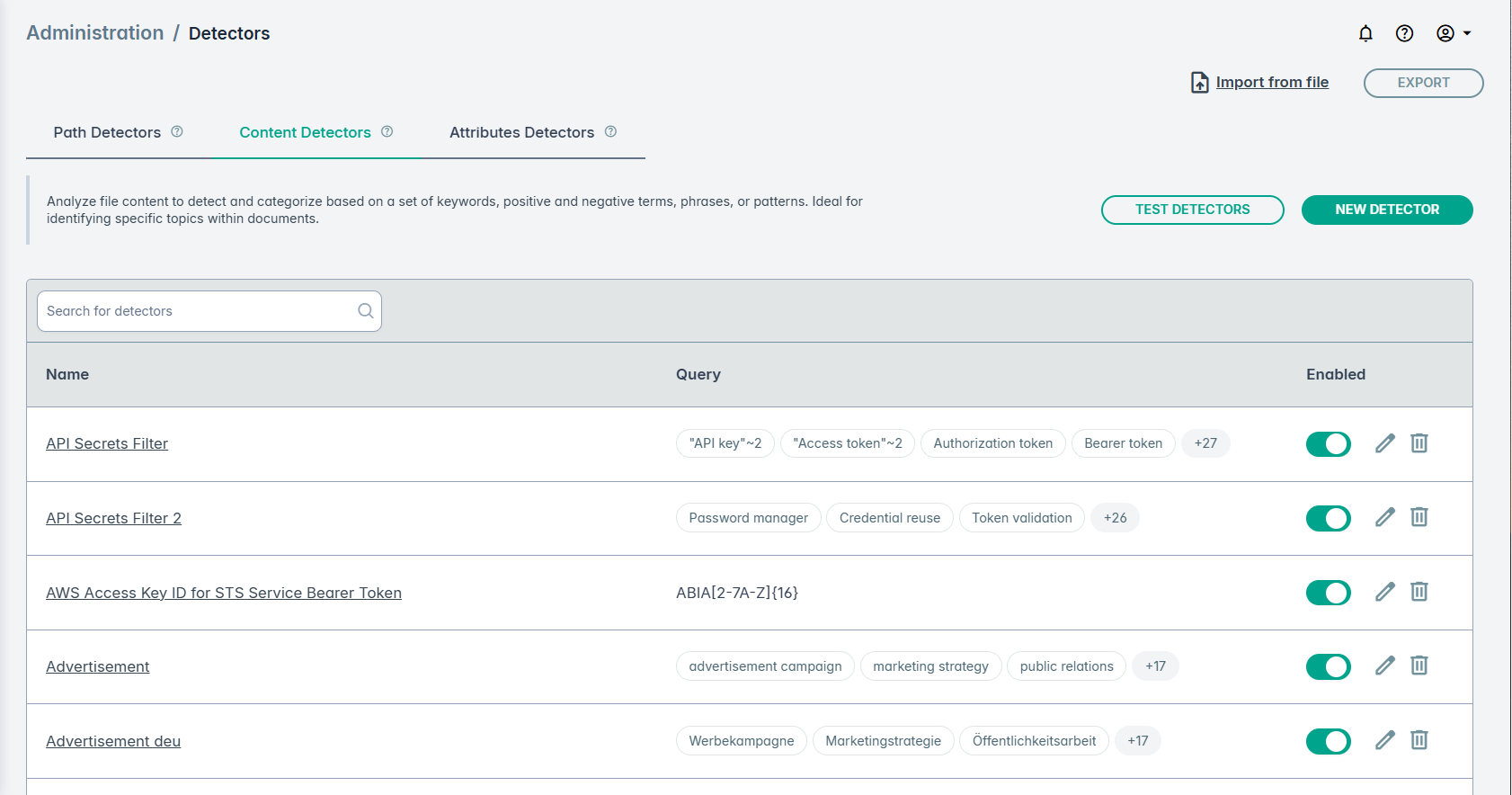Viewport: 1512px width, 795px height.
Task: Open the notifications bell icon
Action: click(1365, 33)
